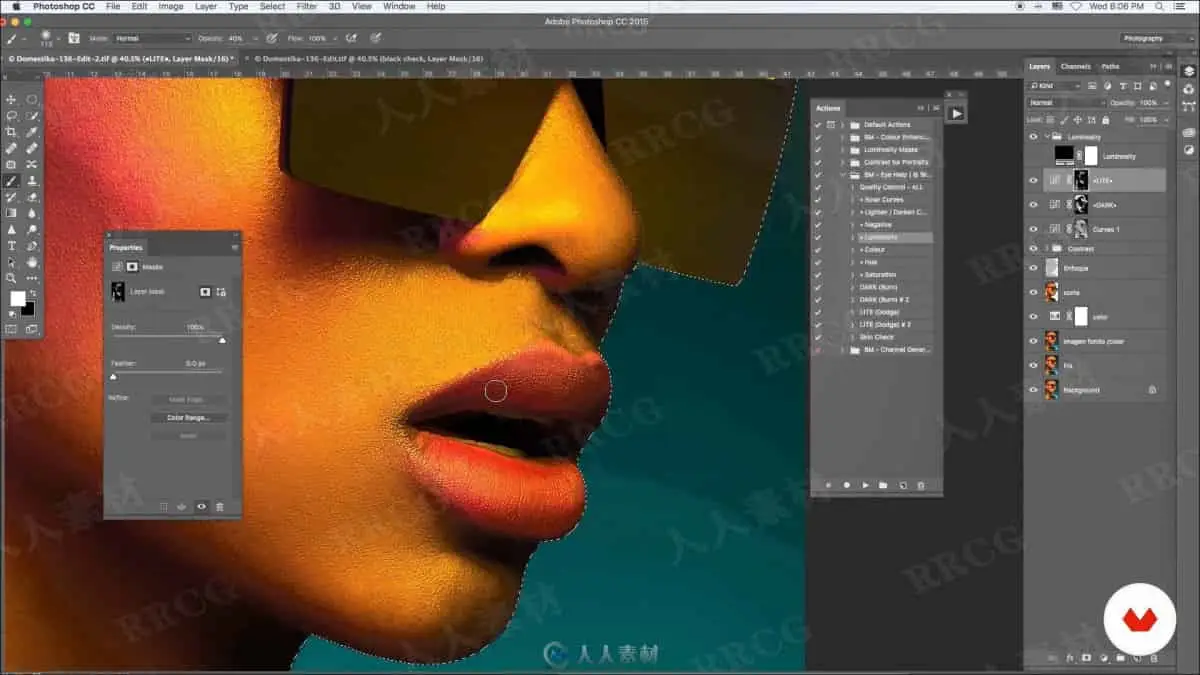The width and height of the screenshot is (1200, 675).
Task: Switch to the Channels tab
Action: click(x=1075, y=66)
